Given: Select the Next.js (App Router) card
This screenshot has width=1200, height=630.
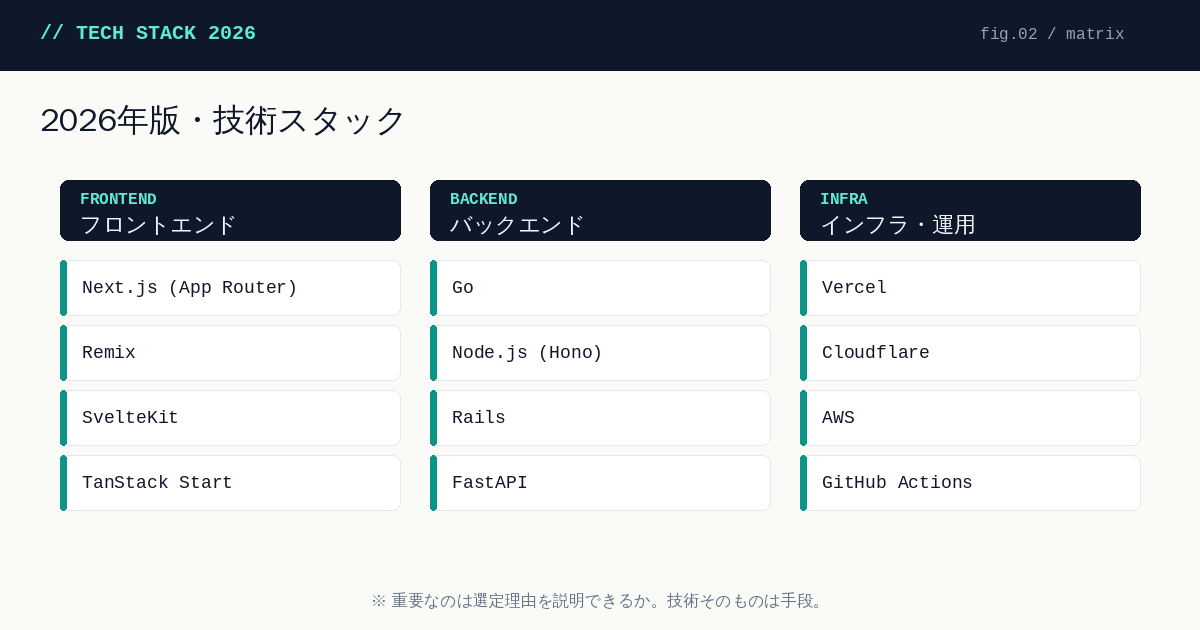Looking at the screenshot, I should (x=230, y=288).
